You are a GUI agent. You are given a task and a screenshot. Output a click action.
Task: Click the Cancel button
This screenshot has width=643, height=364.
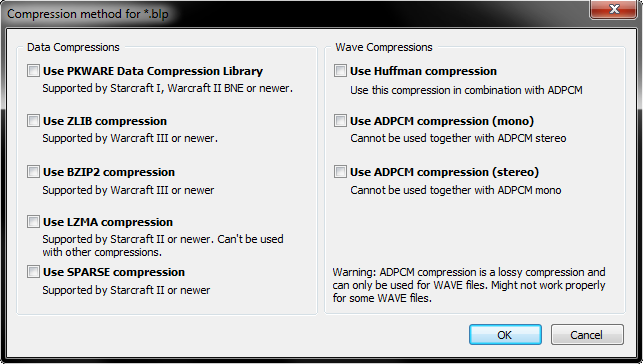click(x=587, y=334)
